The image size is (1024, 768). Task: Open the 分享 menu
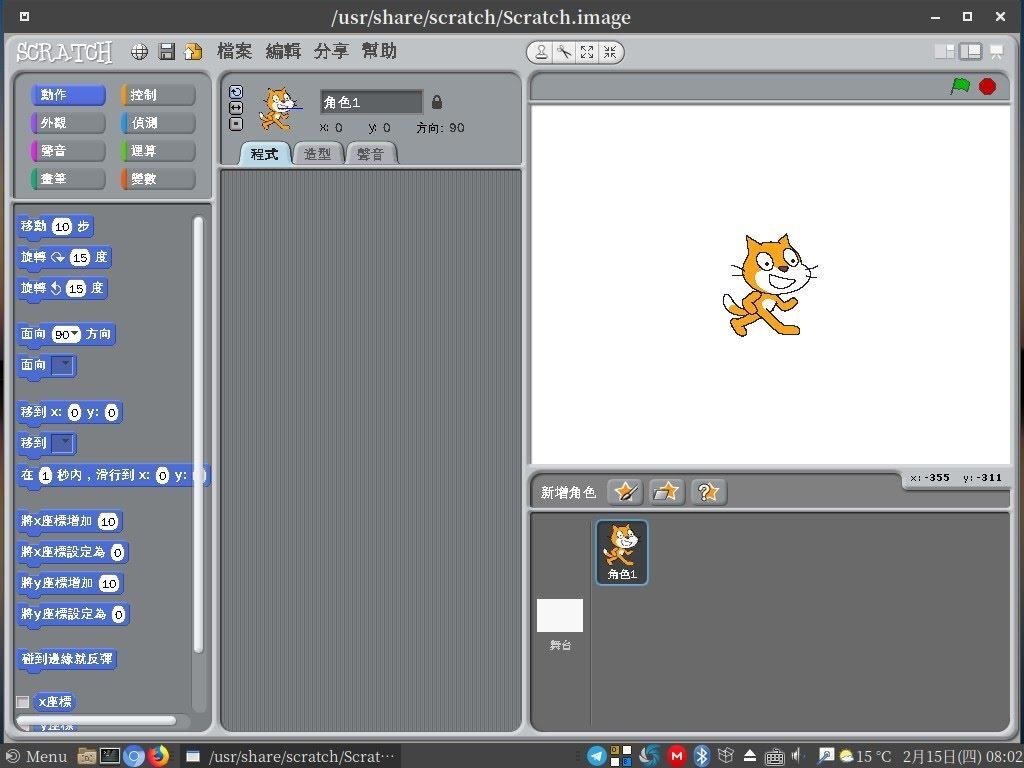331,51
